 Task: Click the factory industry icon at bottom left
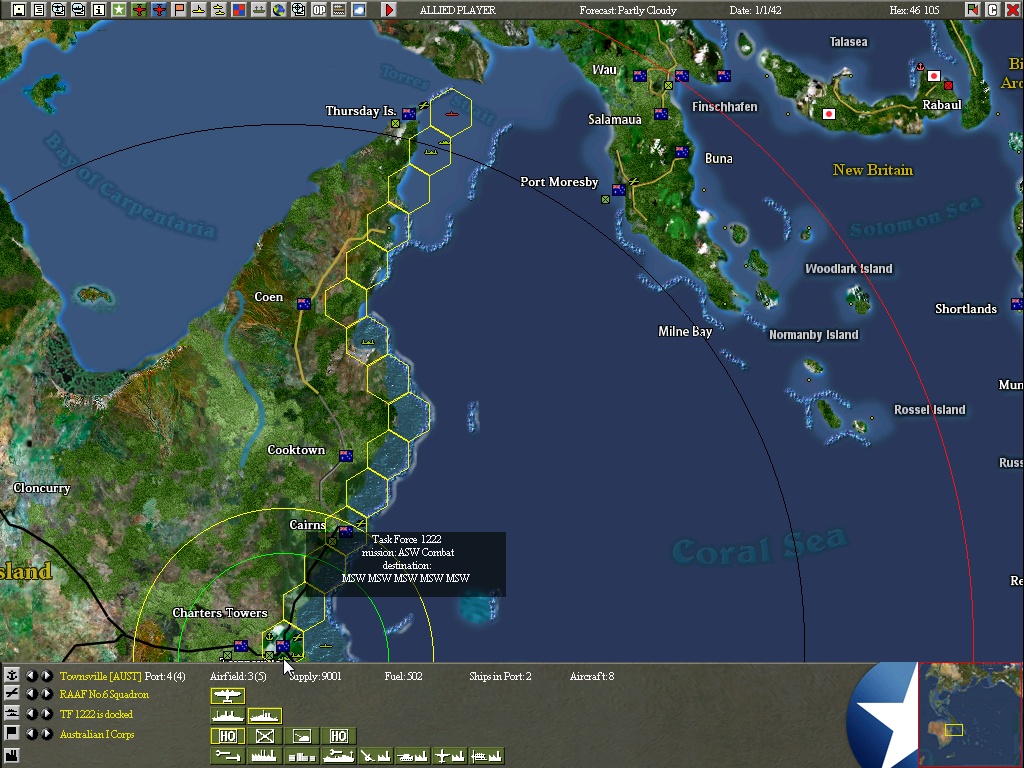click(x=11, y=756)
